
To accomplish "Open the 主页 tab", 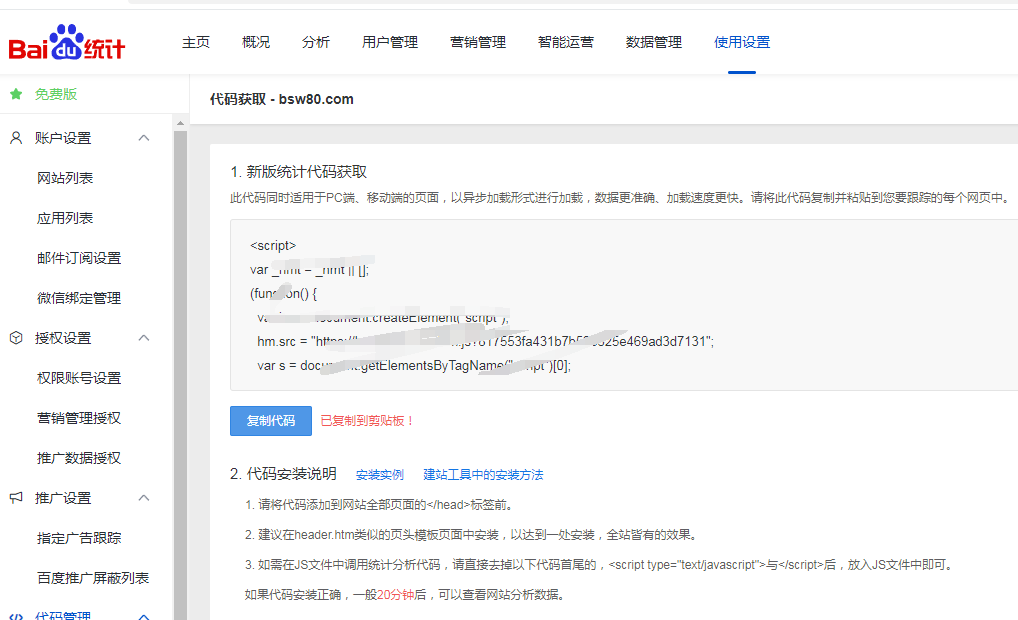I will tap(195, 42).
